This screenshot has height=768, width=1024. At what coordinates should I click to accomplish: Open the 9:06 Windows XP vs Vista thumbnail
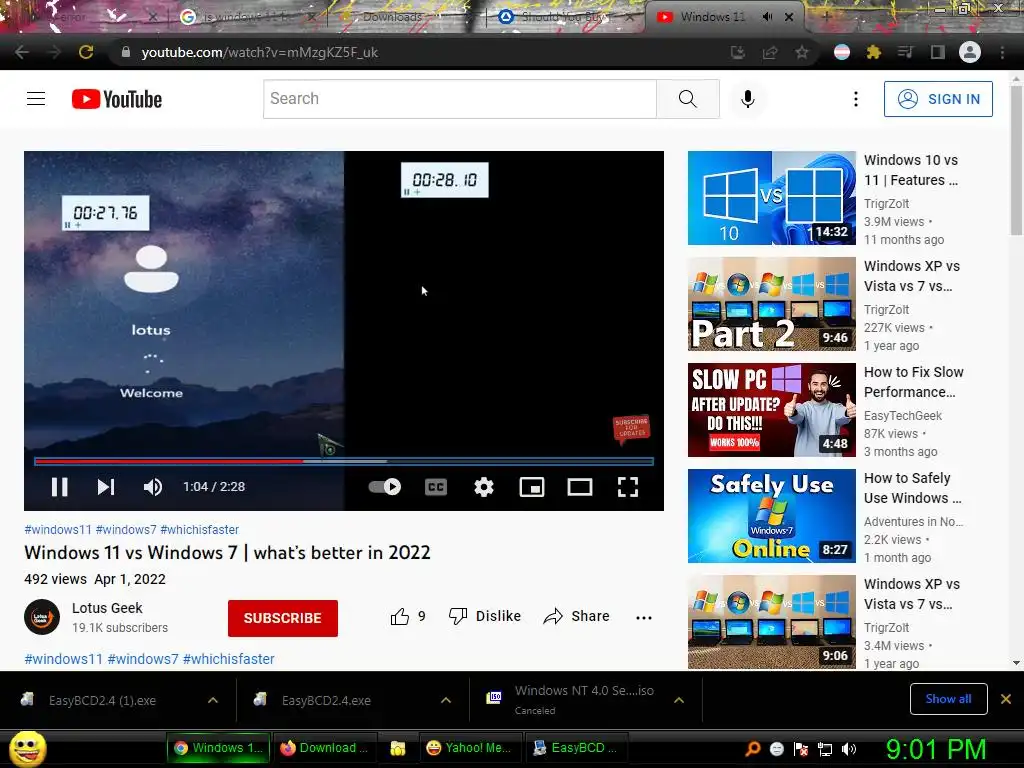coord(772,622)
